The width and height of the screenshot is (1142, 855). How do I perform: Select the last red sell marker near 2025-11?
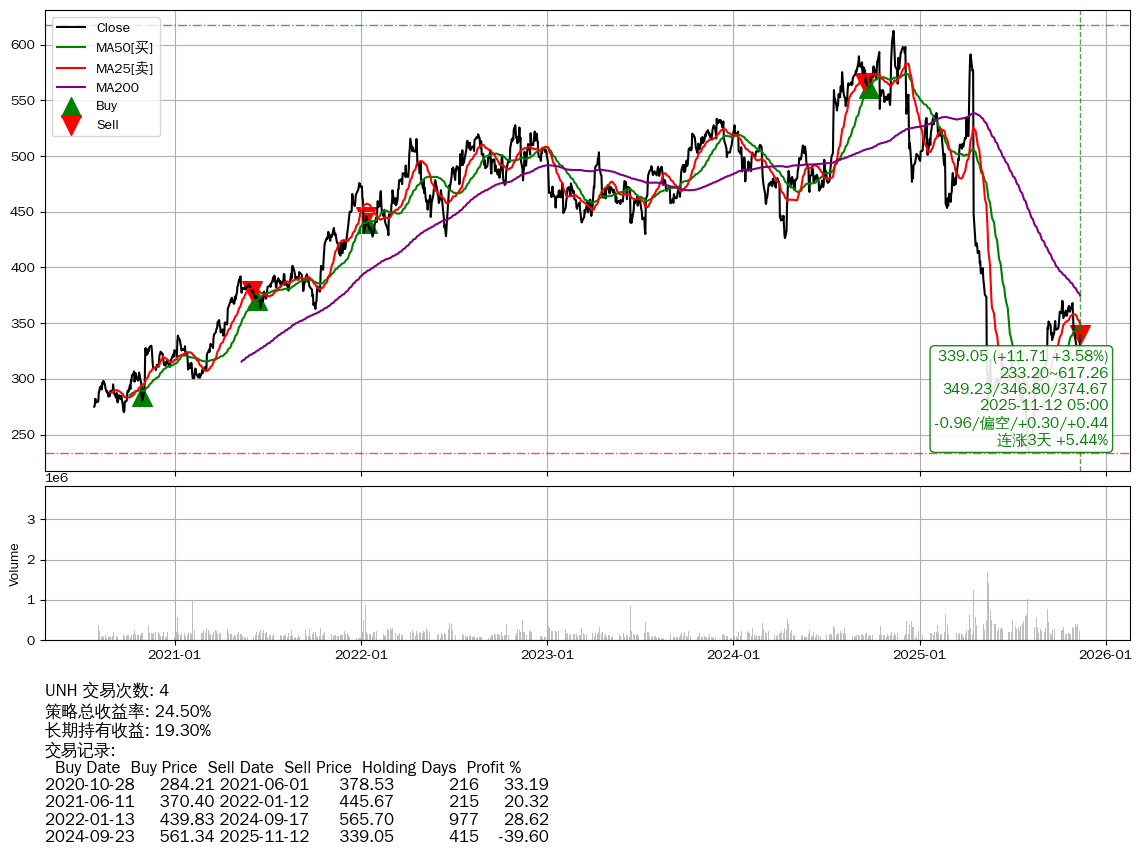(x=1079, y=335)
